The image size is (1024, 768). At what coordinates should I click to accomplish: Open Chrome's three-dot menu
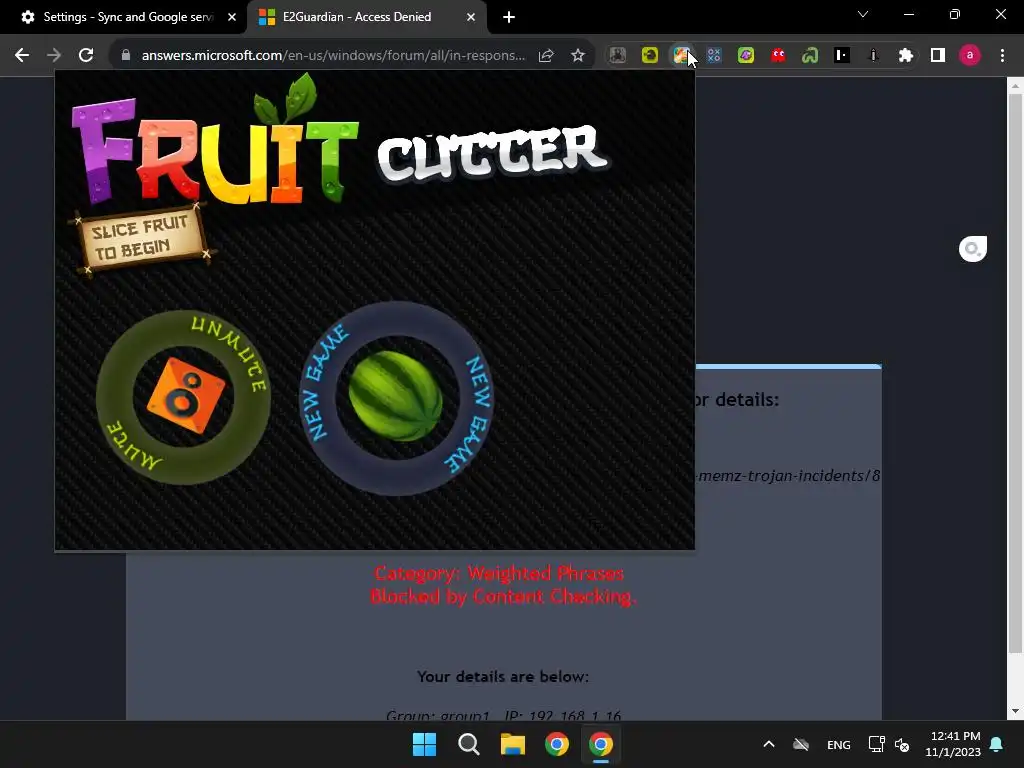1002,56
